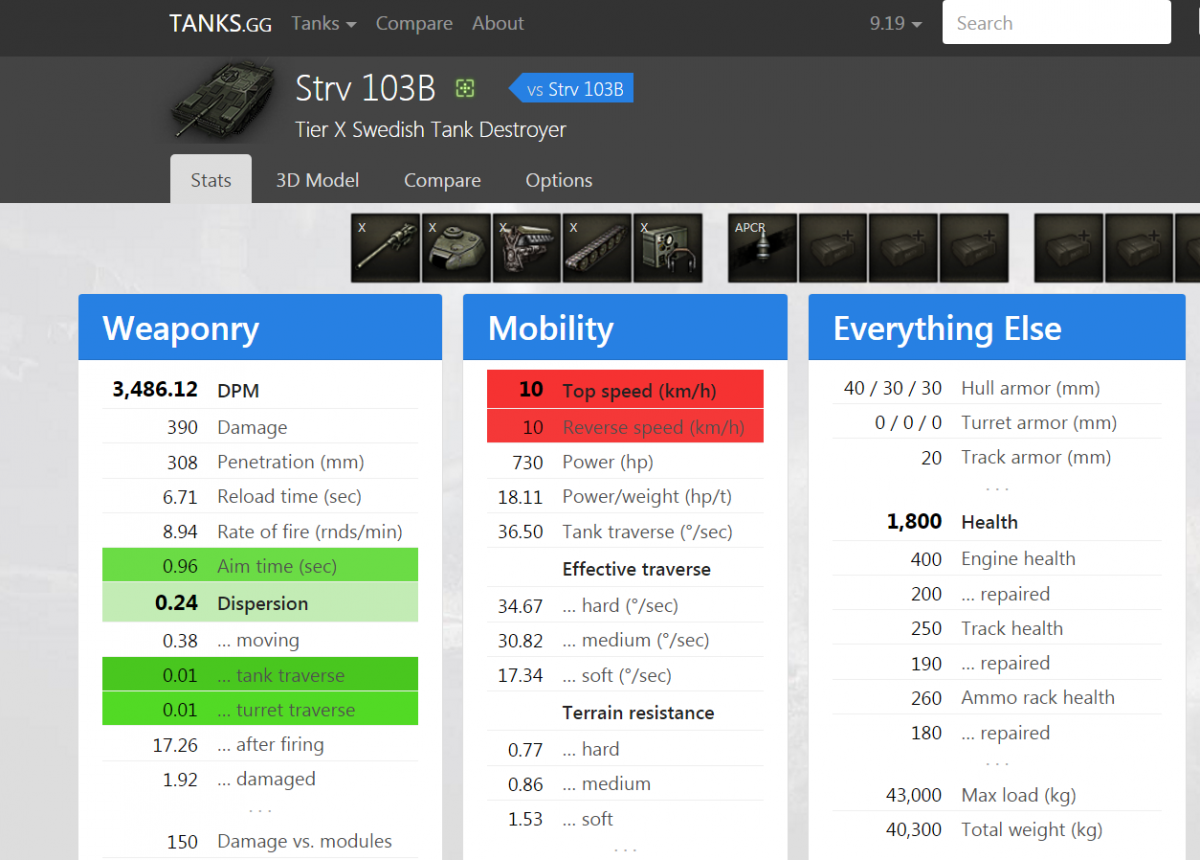Click the Effective traverse heading
Image resolution: width=1200 pixels, height=860 pixels.
pyautogui.click(x=636, y=569)
